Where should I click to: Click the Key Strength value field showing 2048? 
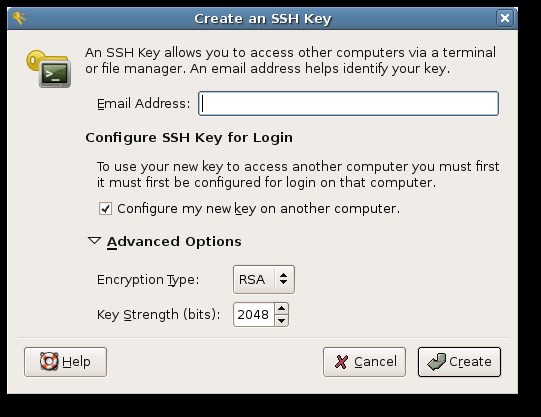(254, 315)
